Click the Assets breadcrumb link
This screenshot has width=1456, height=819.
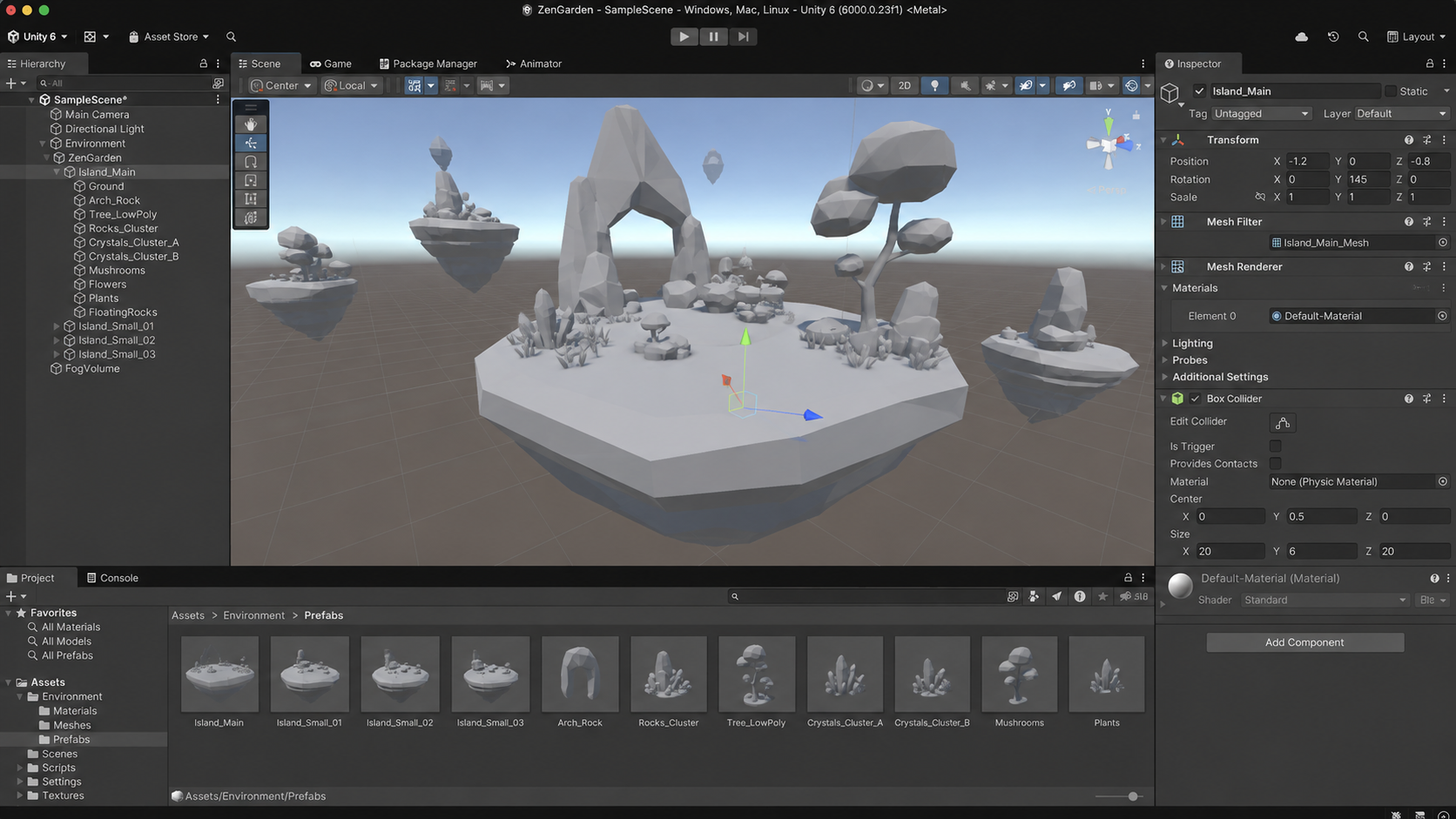pyautogui.click(x=188, y=615)
